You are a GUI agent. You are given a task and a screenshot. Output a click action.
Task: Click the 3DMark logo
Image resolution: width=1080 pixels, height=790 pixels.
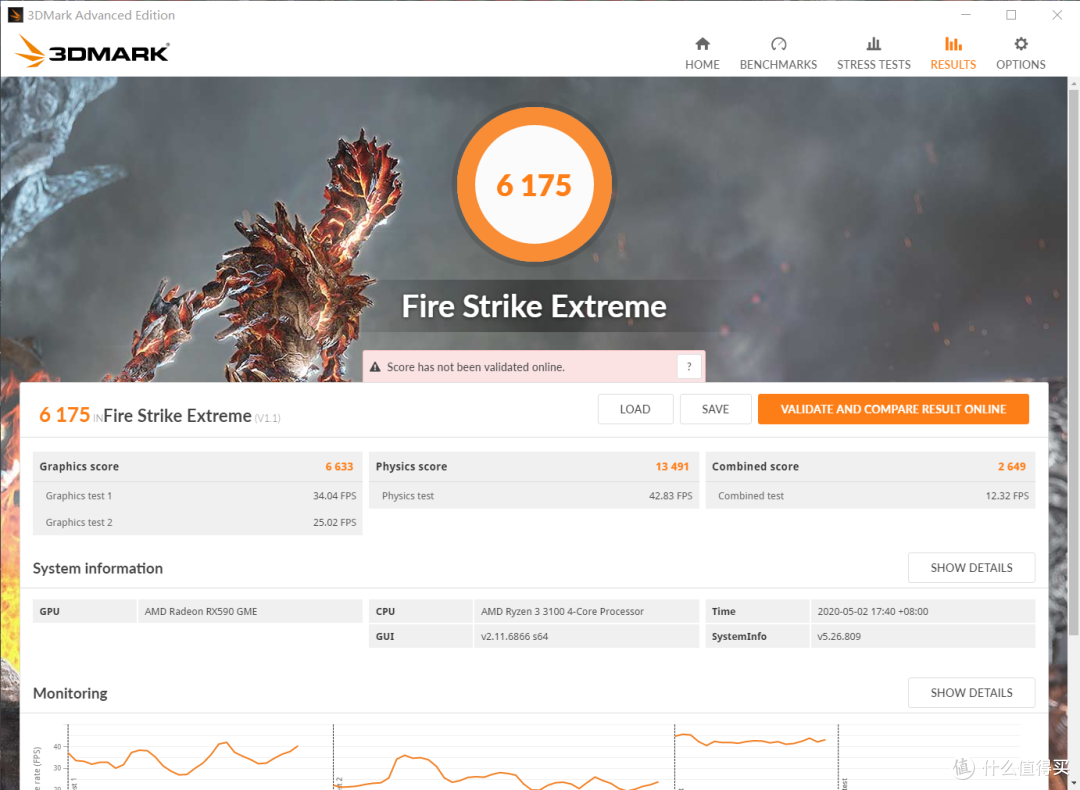tap(92, 51)
